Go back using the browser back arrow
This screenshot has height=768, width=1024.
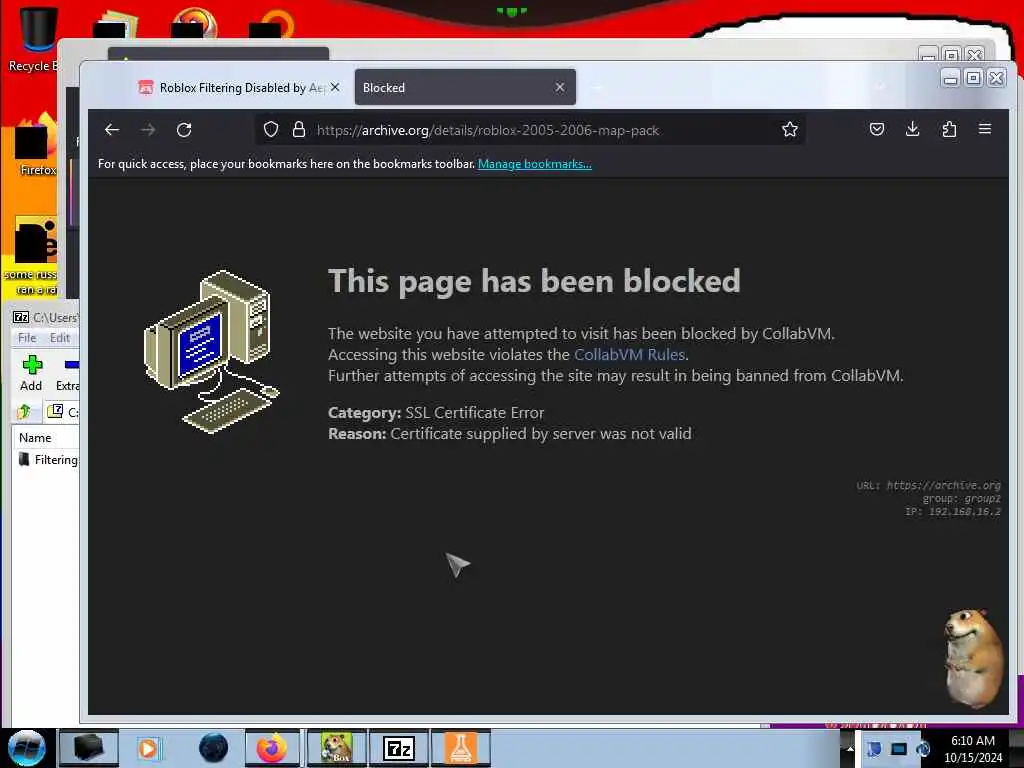[x=112, y=129]
